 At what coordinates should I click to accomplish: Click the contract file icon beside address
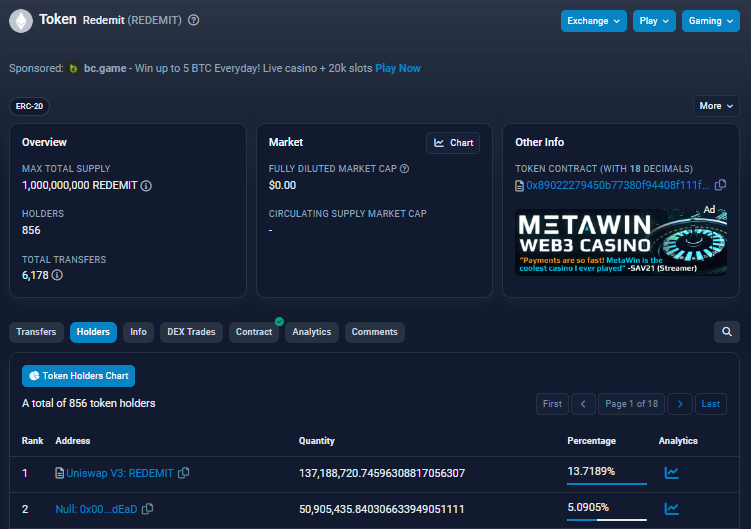[519, 186]
